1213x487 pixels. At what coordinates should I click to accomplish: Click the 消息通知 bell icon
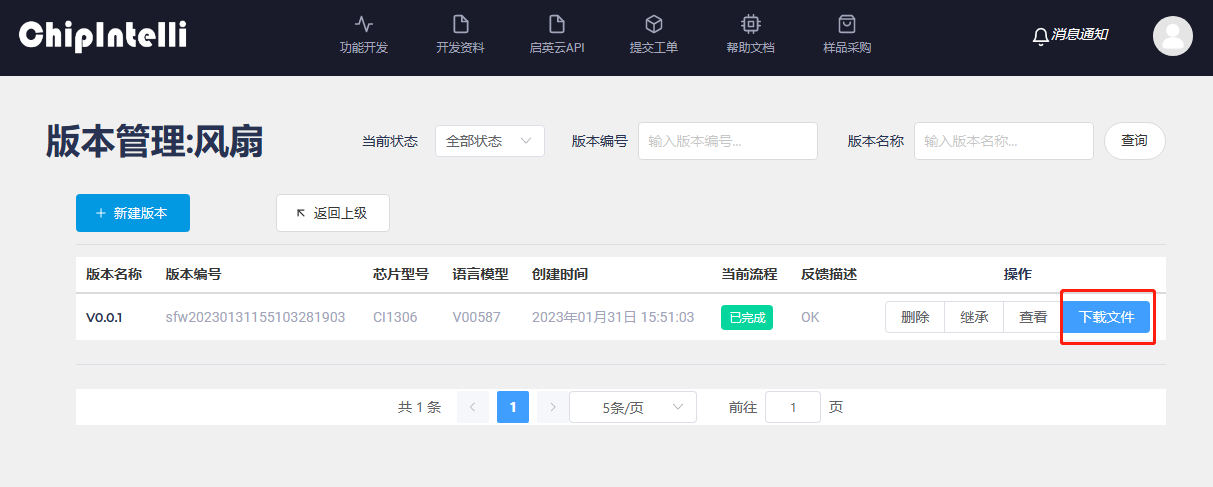[x=1041, y=36]
